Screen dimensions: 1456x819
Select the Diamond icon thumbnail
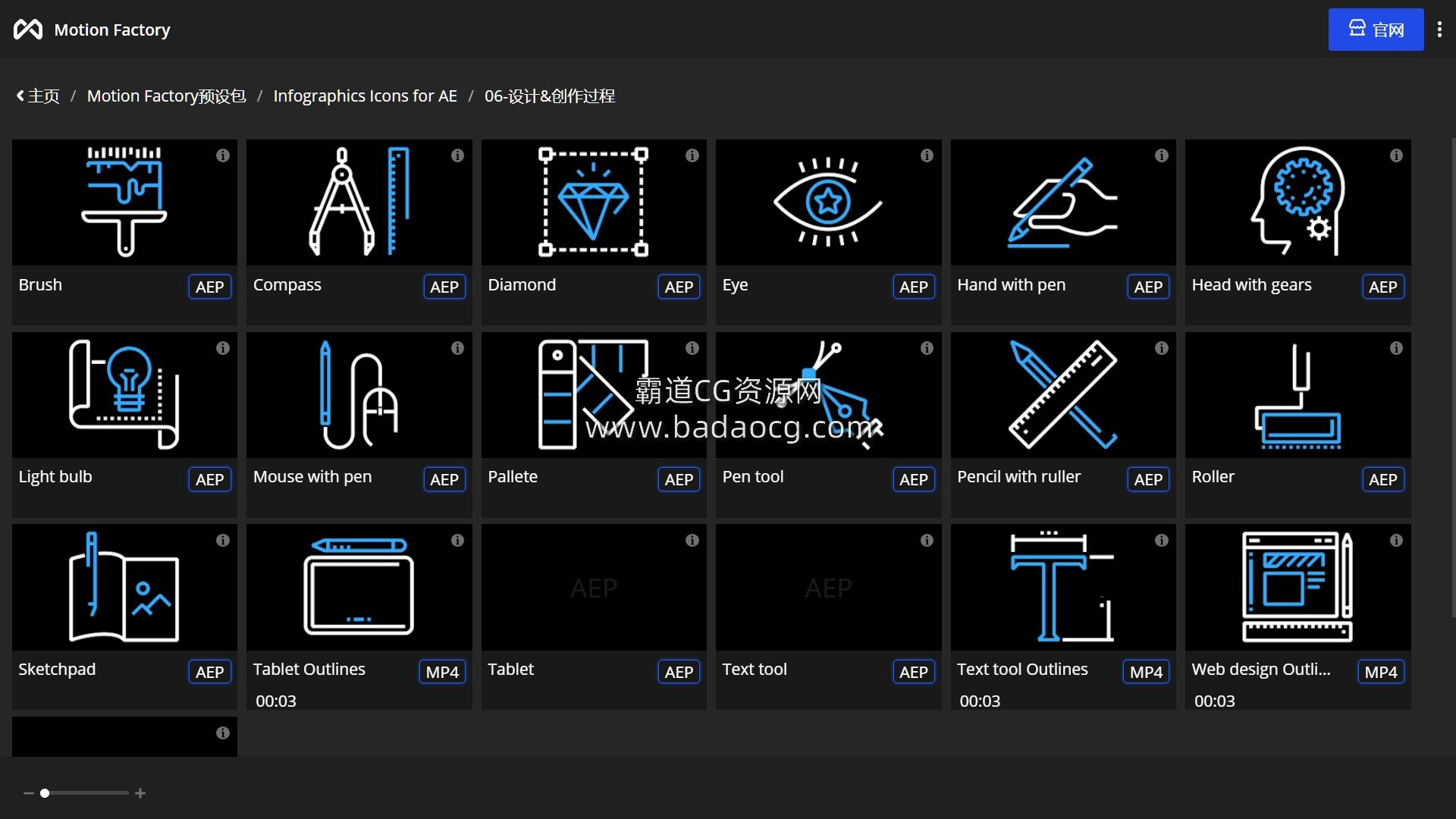pyautogui.click(x=594, y=202)
